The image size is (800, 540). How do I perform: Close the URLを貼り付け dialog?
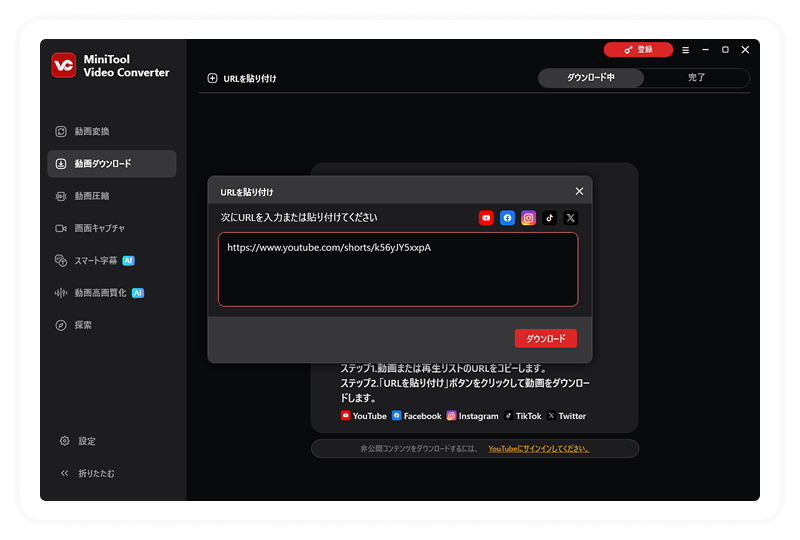pyautogui.click(x=579, y=191)
